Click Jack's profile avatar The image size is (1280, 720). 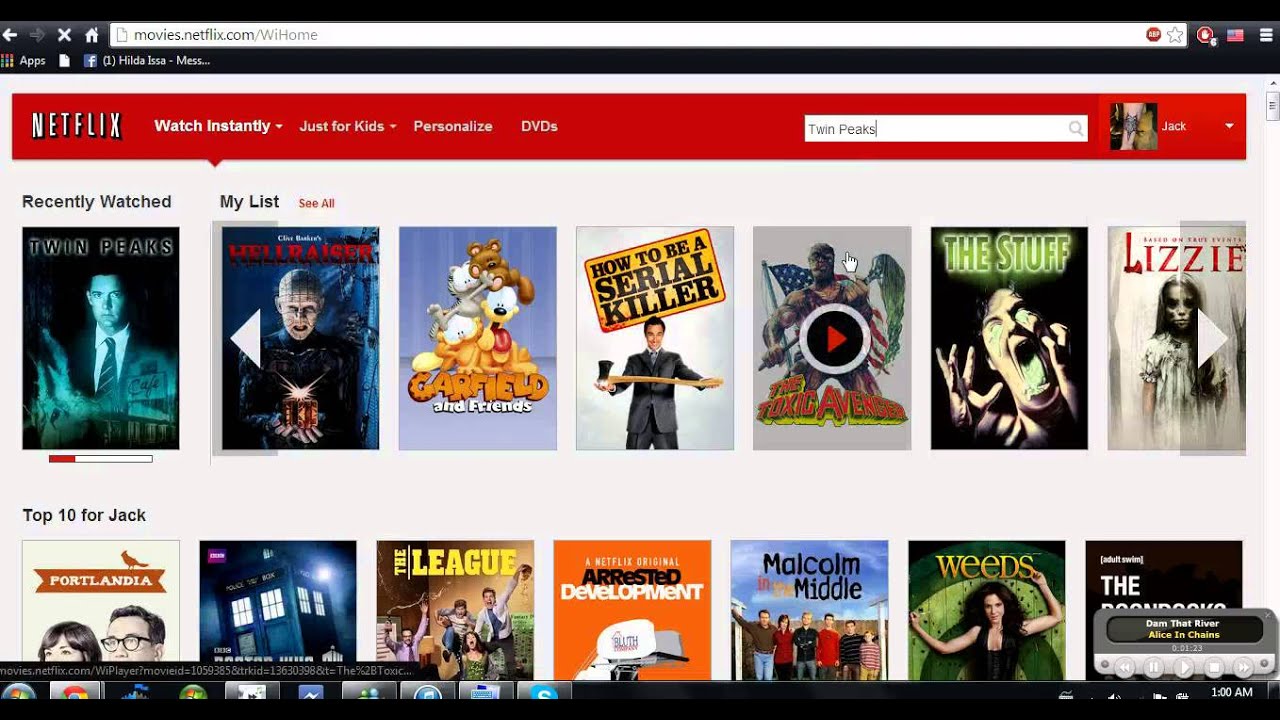[x=1133, y=126]
